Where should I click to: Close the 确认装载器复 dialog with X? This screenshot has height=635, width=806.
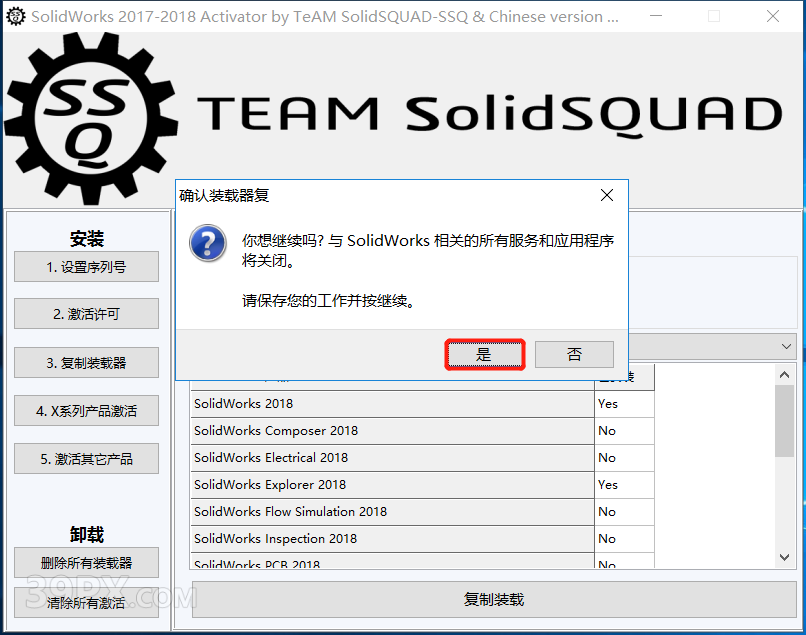[x=606, y=196]
